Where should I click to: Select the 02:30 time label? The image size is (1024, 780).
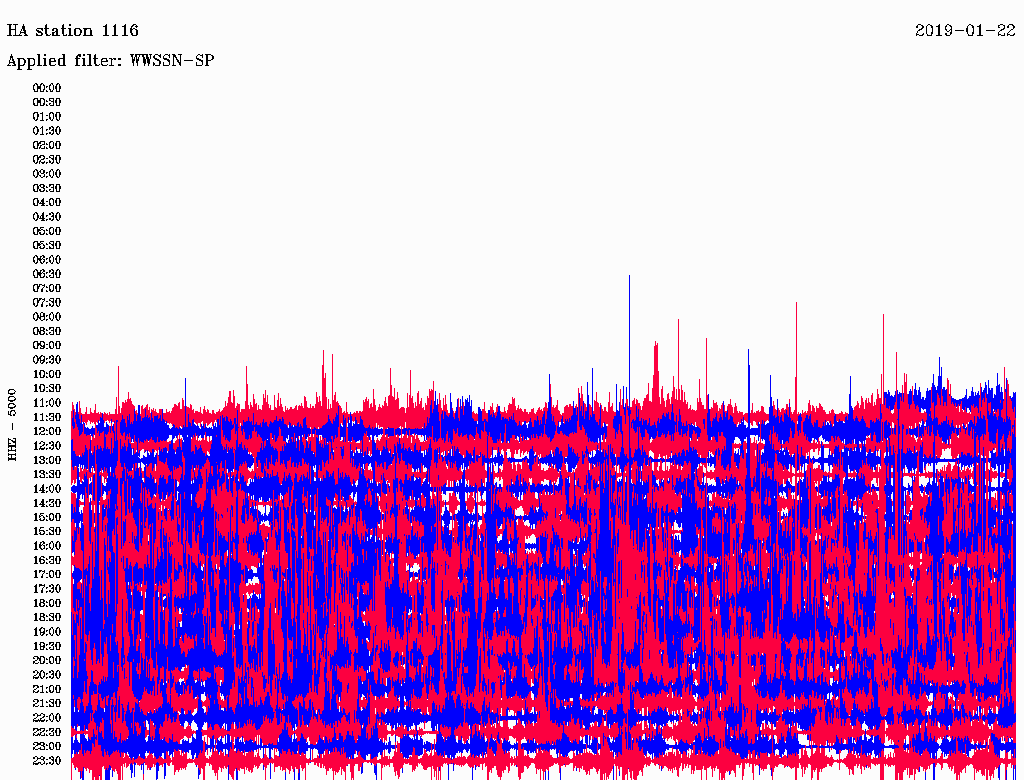coord(47,159)
